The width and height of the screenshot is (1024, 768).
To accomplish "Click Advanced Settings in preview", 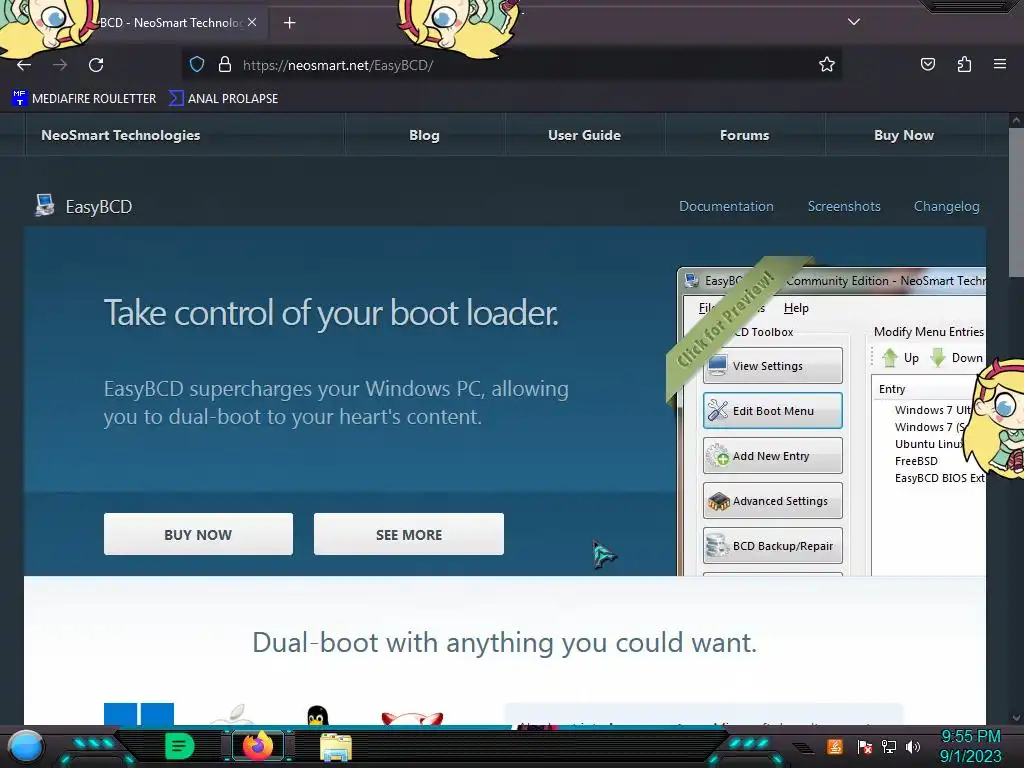I will [x=773, y=501].
